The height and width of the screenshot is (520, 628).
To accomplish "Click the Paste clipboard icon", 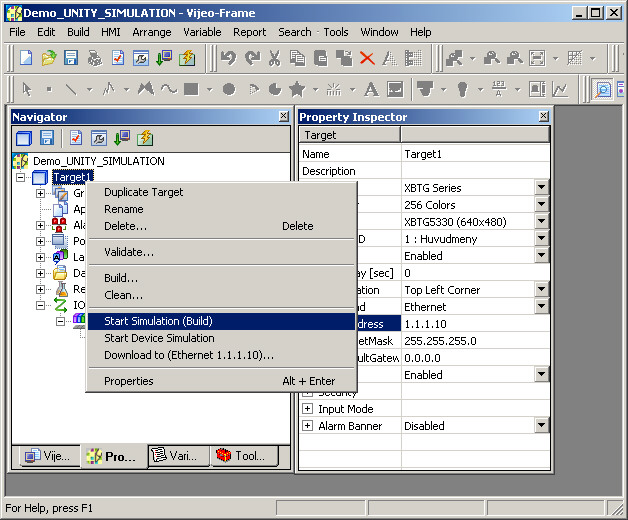I will [x=320, y=58].
